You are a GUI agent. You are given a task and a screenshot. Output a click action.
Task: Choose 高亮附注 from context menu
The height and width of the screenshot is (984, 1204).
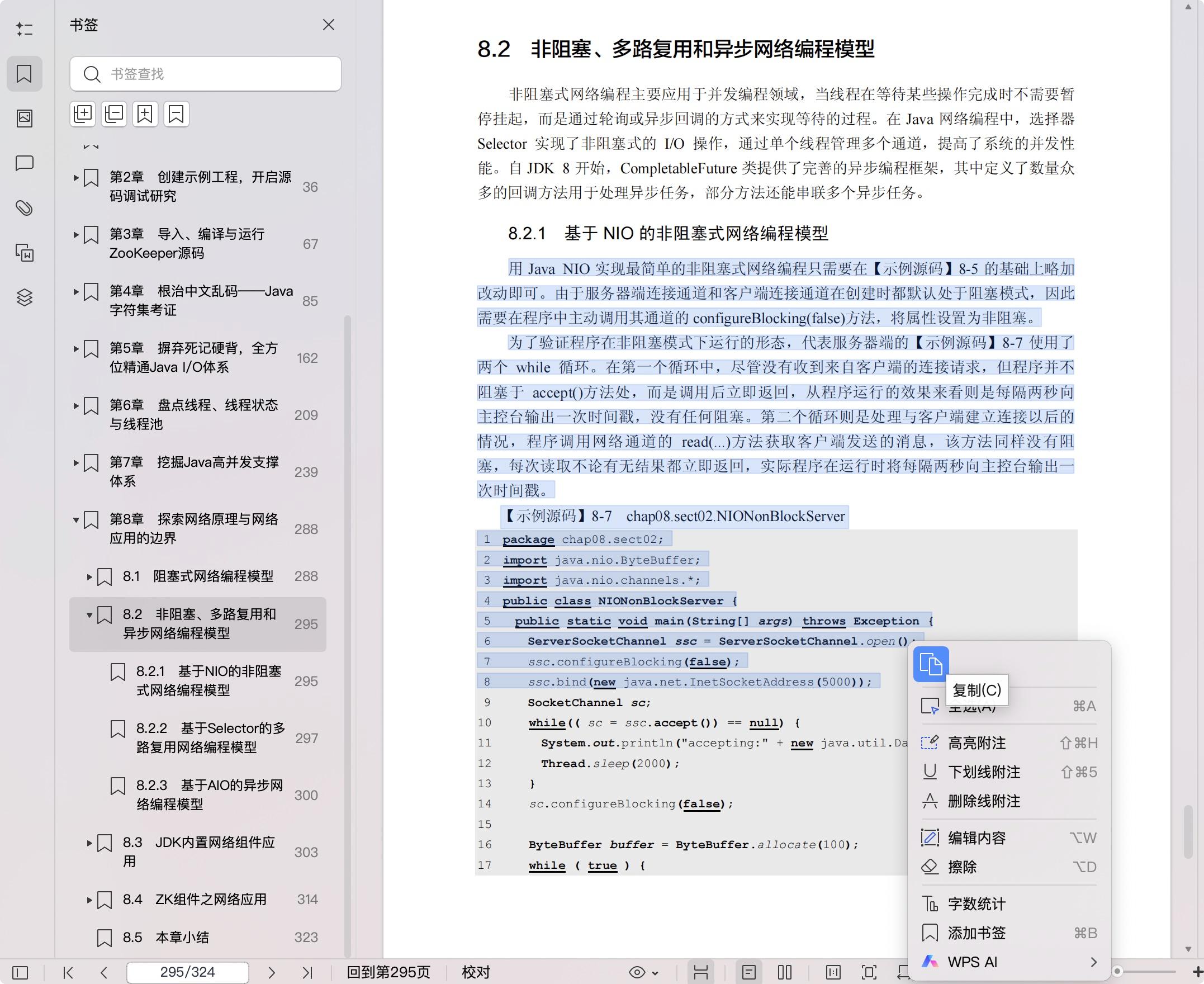tap(1009, 742)
